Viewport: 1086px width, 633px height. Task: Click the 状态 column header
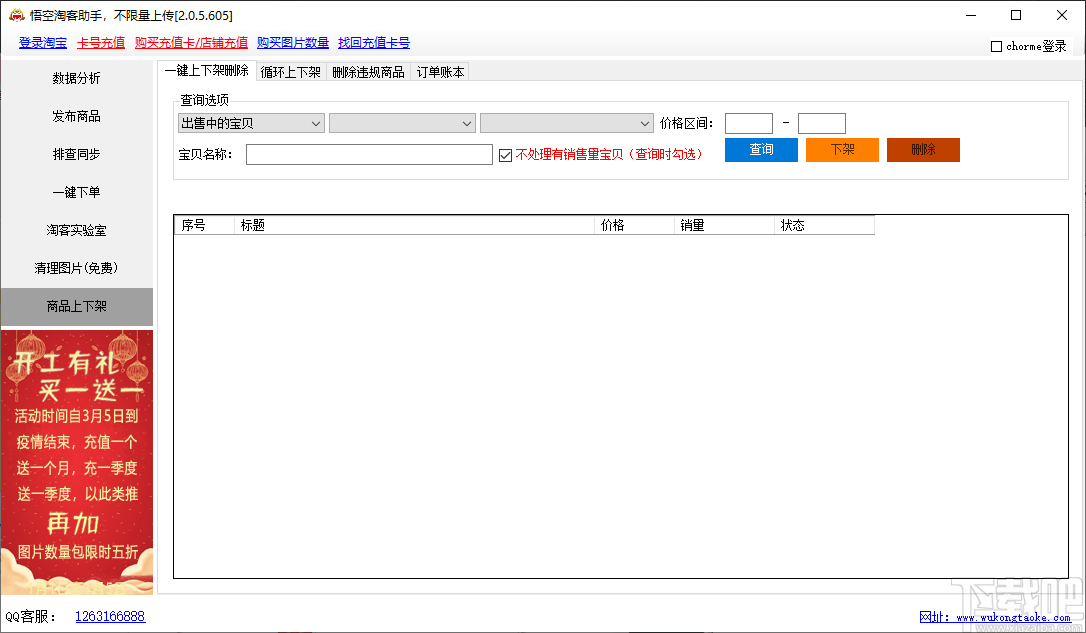[x=824, y=225]
